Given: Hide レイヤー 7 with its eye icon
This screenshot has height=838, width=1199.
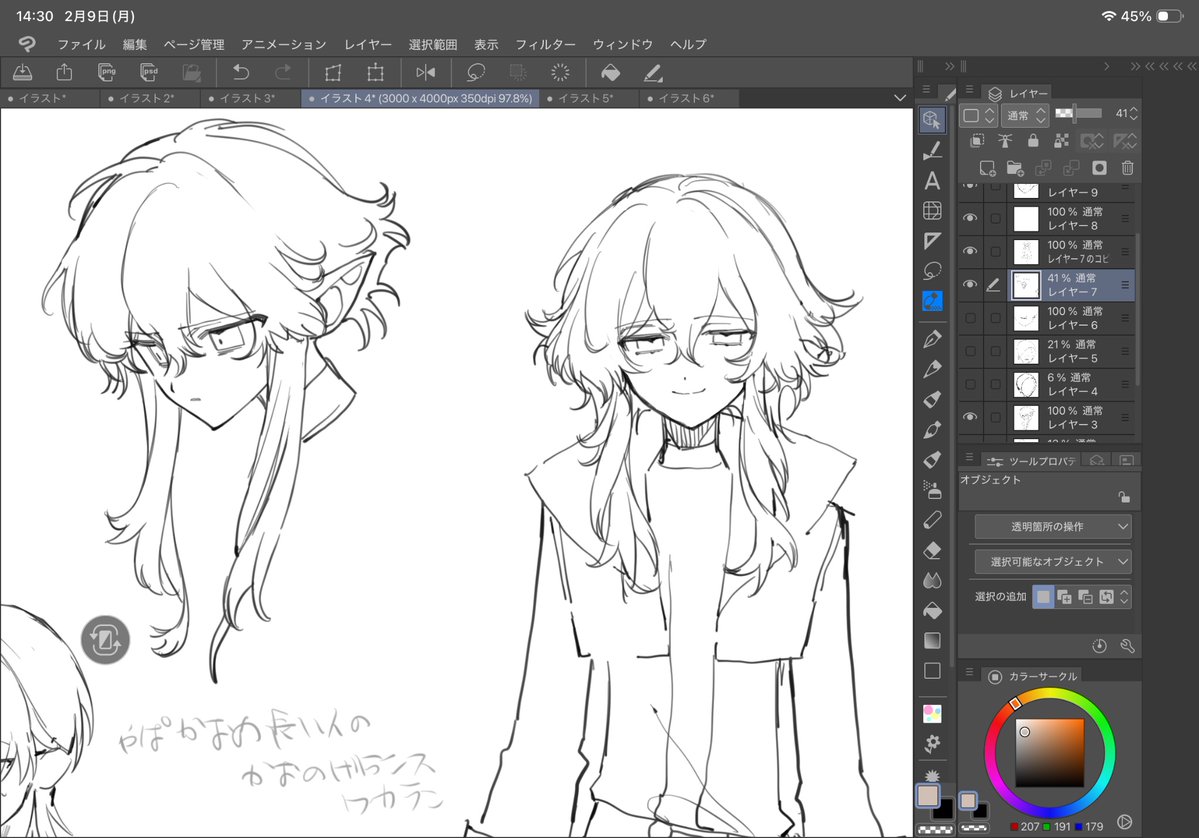Looking at the screenshot, I should tap(970, 284).
